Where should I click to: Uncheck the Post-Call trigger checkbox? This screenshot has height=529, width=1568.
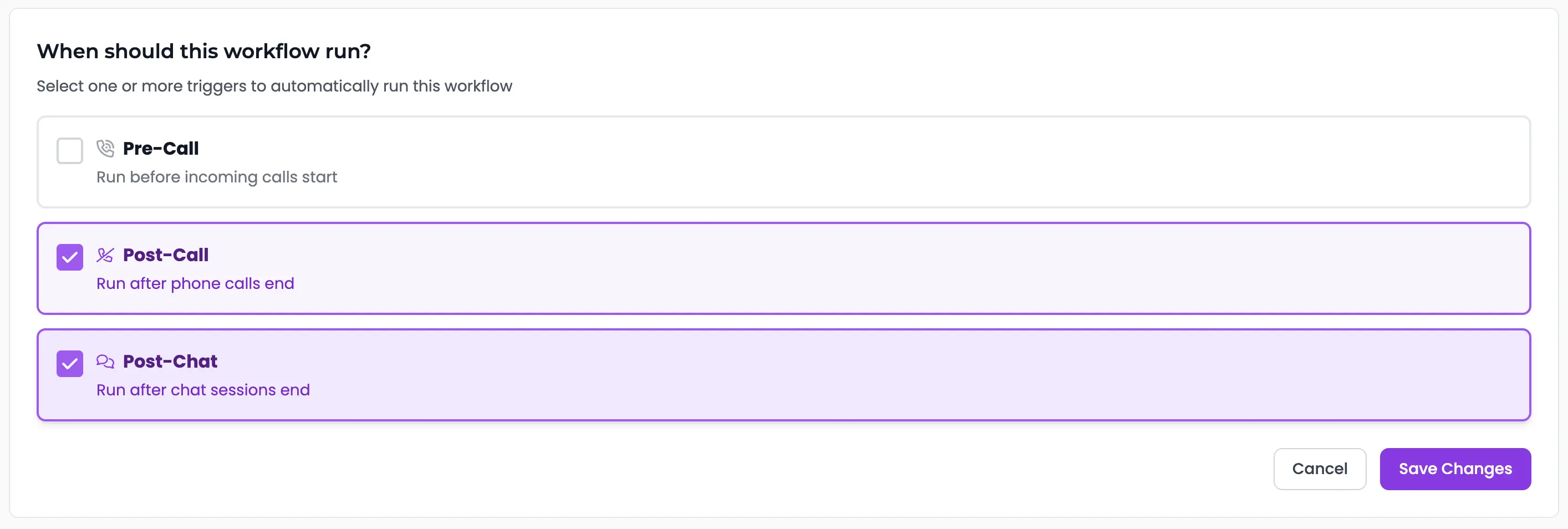[69, 257]
